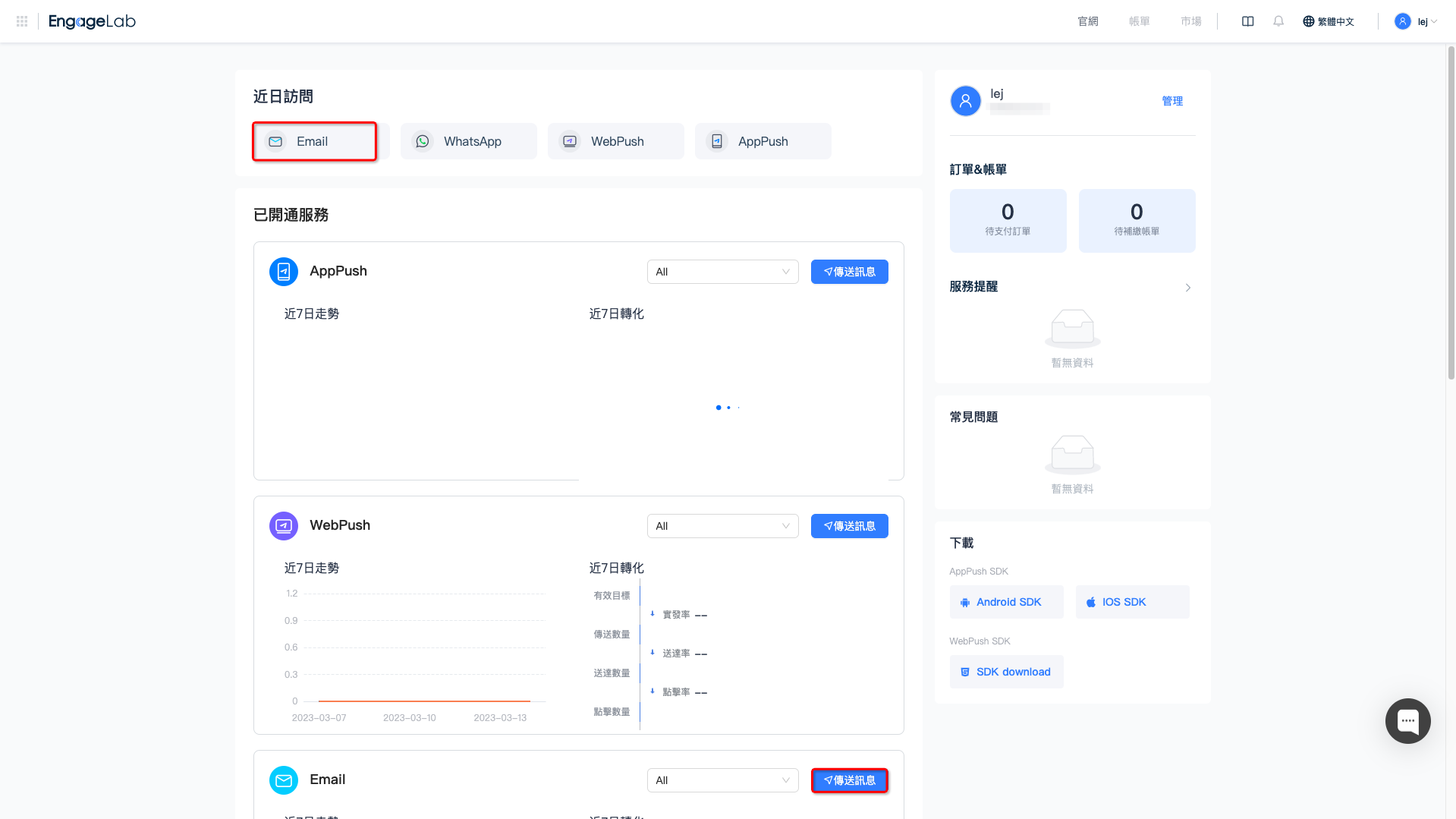This screenshot has width=1456, height=819.
Task: Click the AppPush service title
Action: point(338,271)
